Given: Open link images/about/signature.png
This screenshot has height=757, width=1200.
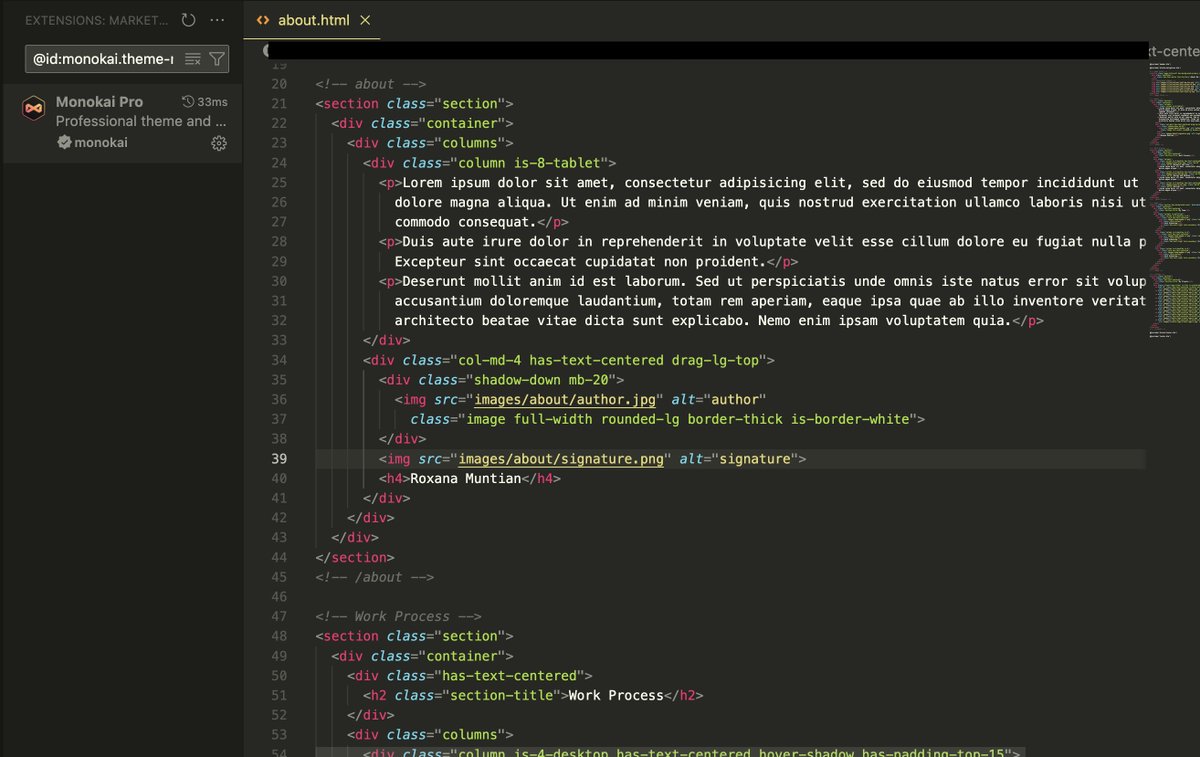Looking at the screenshot, I should click(x=563, y=458).
